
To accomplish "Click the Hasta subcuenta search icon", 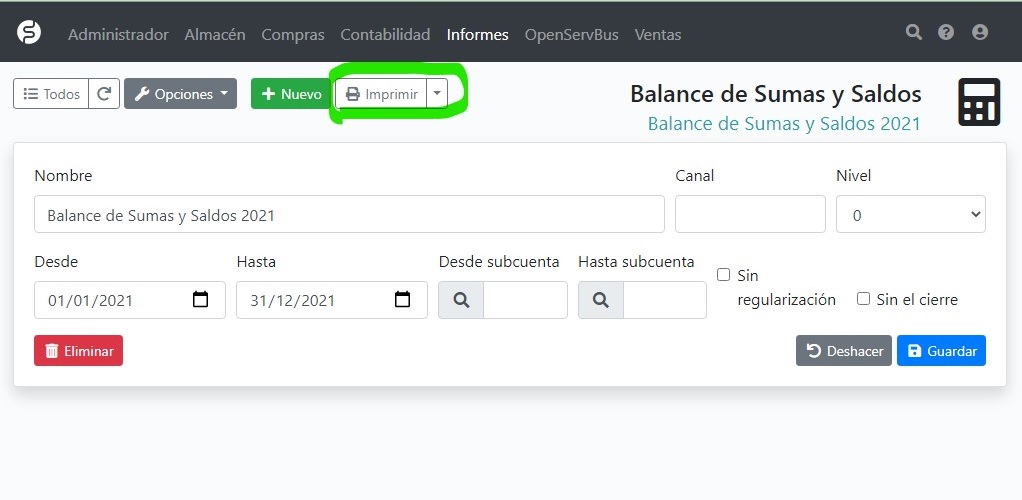I will click(x=601, y=300).
